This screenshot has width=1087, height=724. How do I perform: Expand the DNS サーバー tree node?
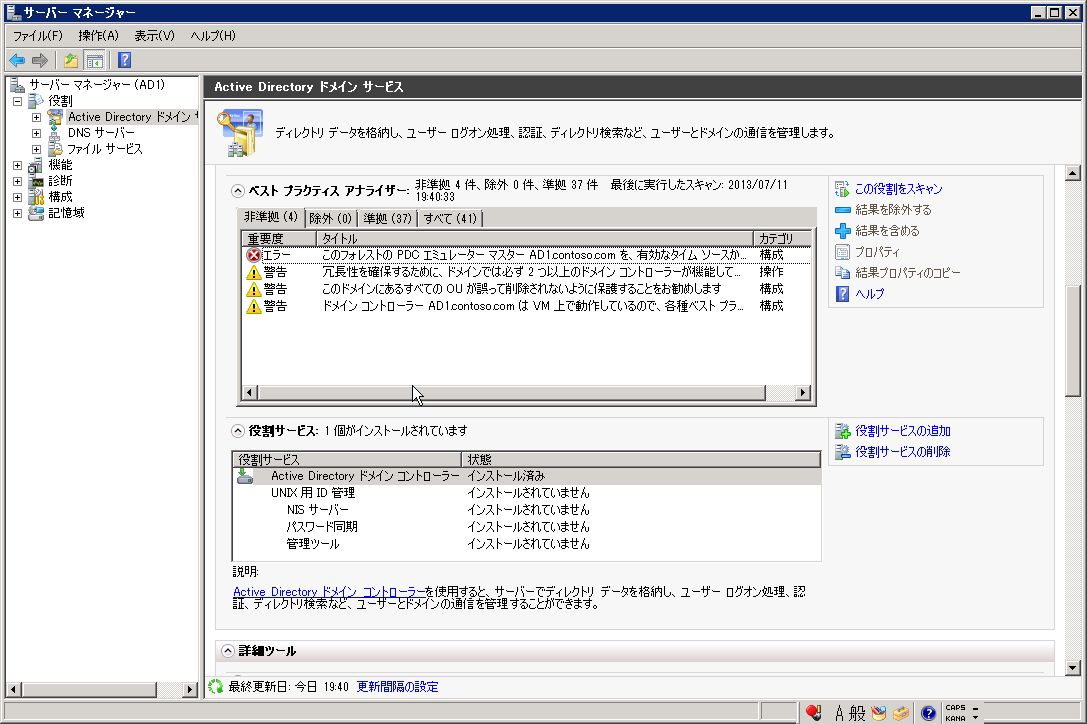[x=36, y=133]
